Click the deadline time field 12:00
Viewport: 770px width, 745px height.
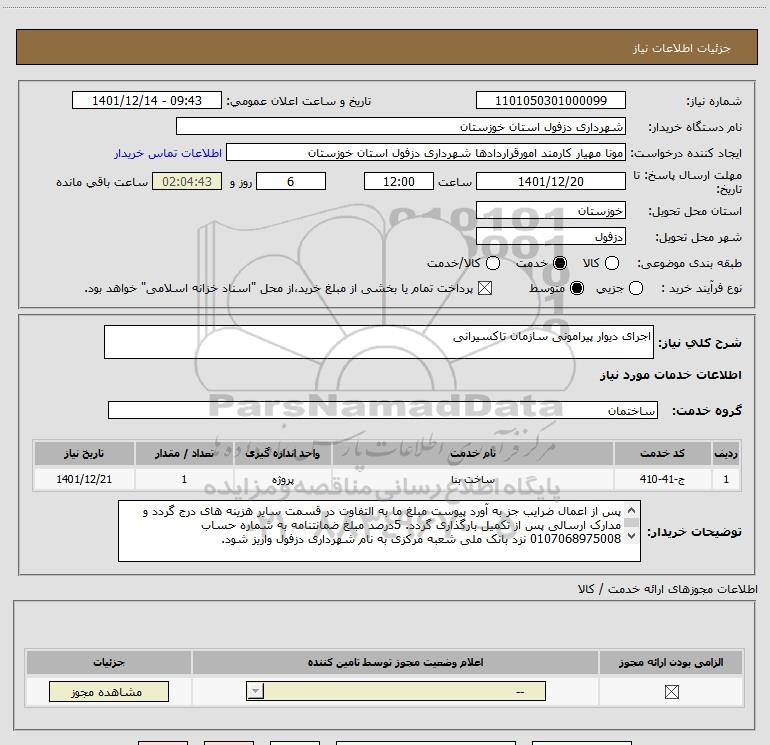pos(399,181)
